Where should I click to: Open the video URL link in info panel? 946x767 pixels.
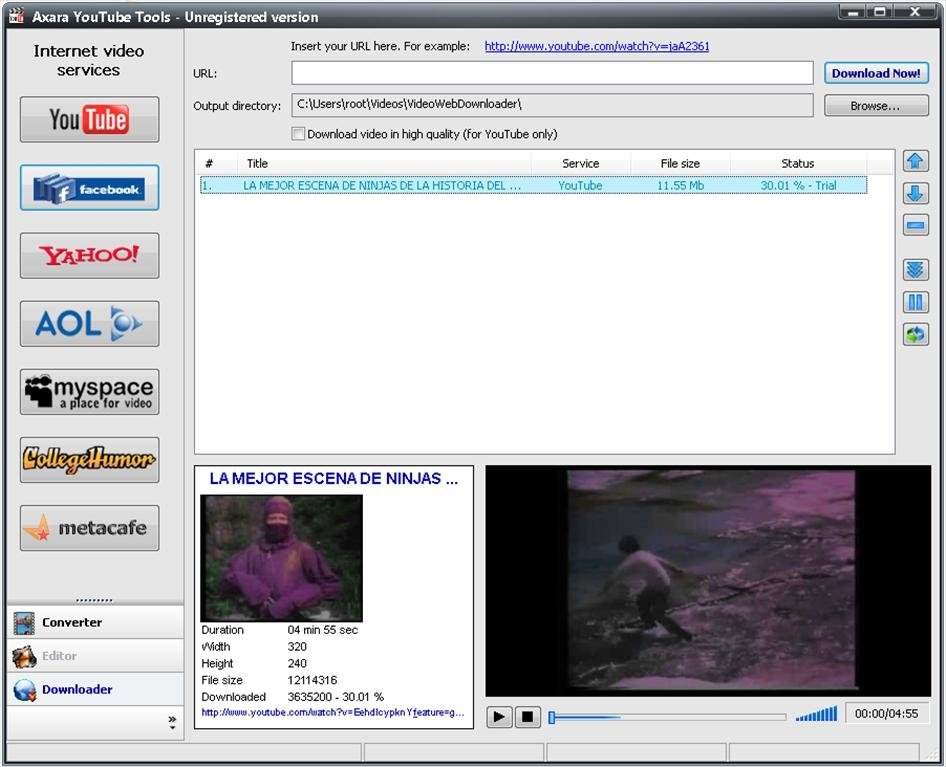332,713
